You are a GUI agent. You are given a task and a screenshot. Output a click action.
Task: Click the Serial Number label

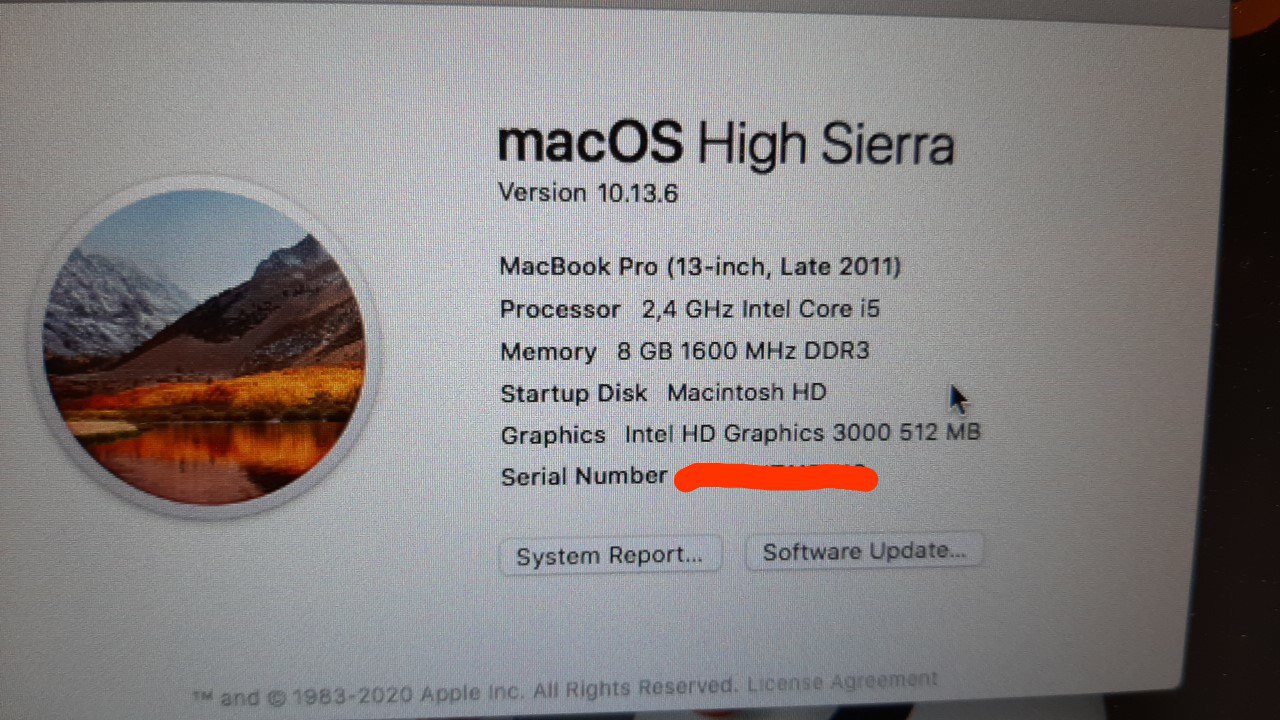click(x=583, y=476)
